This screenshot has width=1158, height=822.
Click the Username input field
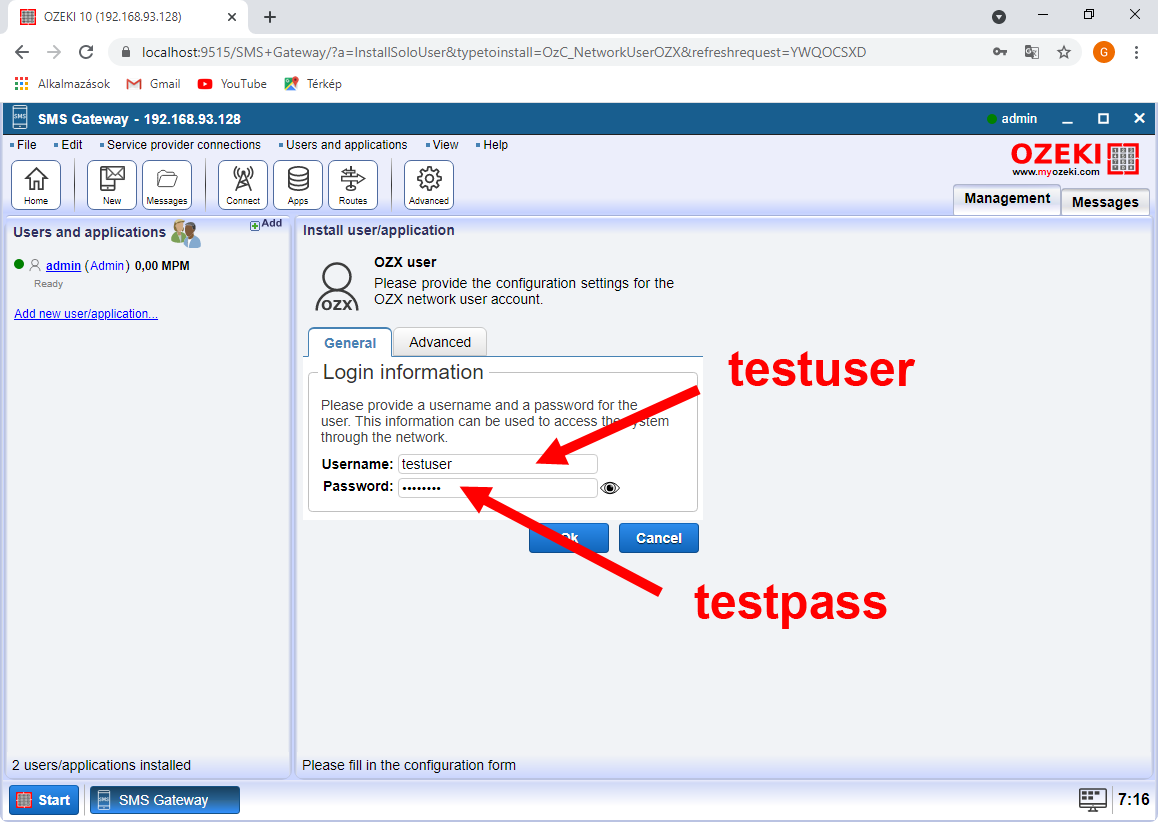tap(498, 464)
